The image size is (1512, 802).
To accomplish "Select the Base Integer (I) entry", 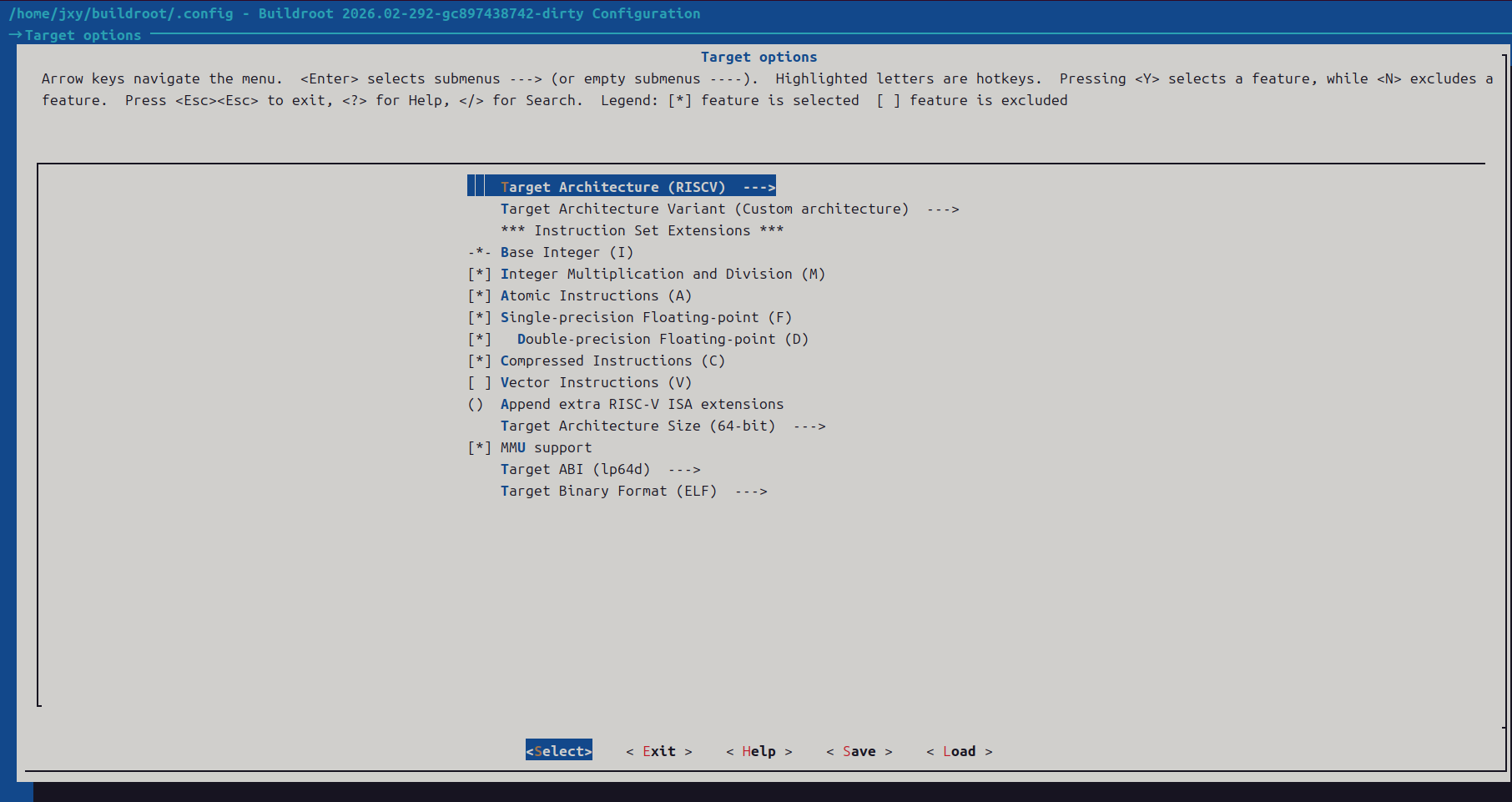I will click(567, 252).
